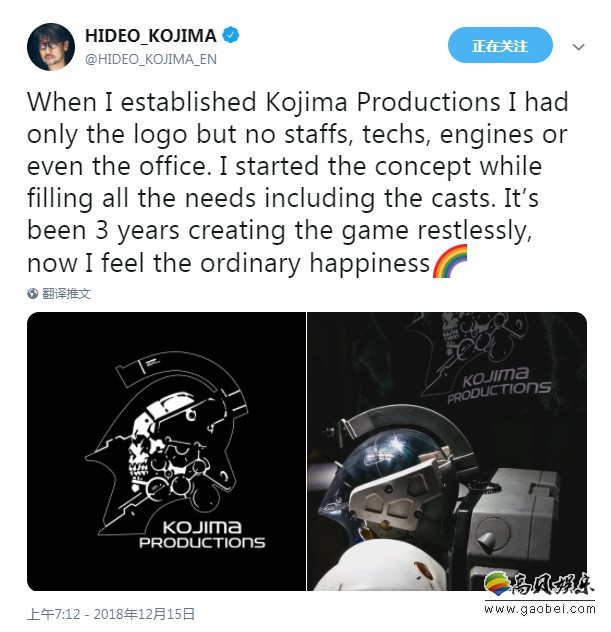This screenshot has width=611, height=632.
Task: Open the right Ludens helmet photo
Action: pos(447,451)
